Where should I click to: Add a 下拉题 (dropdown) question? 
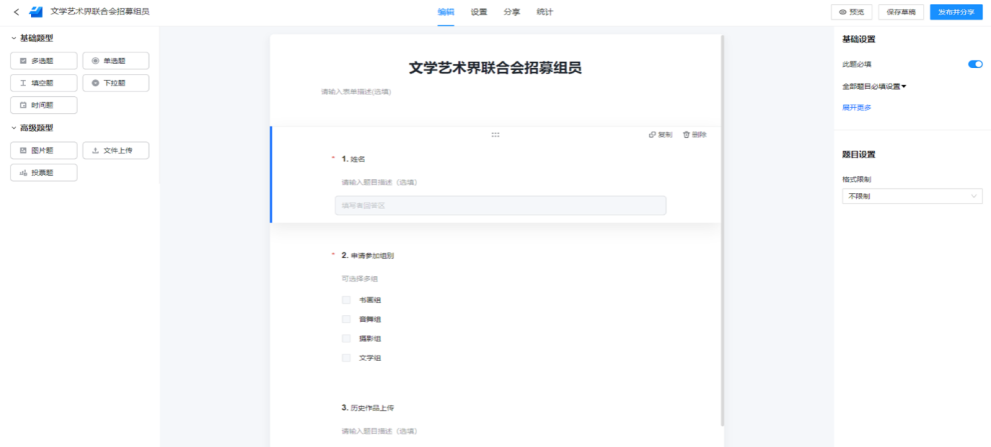click(115, 83)
